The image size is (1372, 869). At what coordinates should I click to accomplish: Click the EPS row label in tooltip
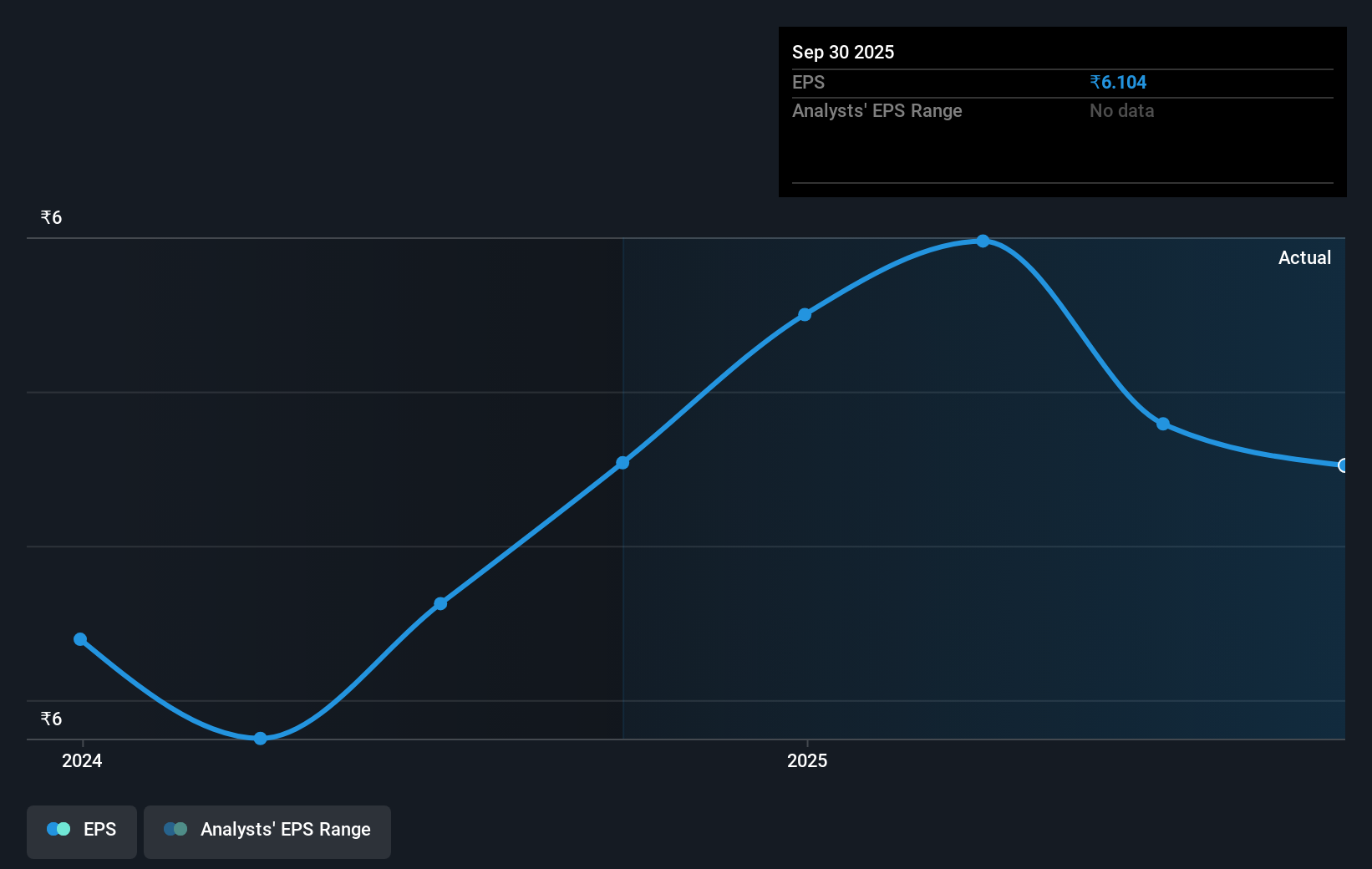pos(808,82)
